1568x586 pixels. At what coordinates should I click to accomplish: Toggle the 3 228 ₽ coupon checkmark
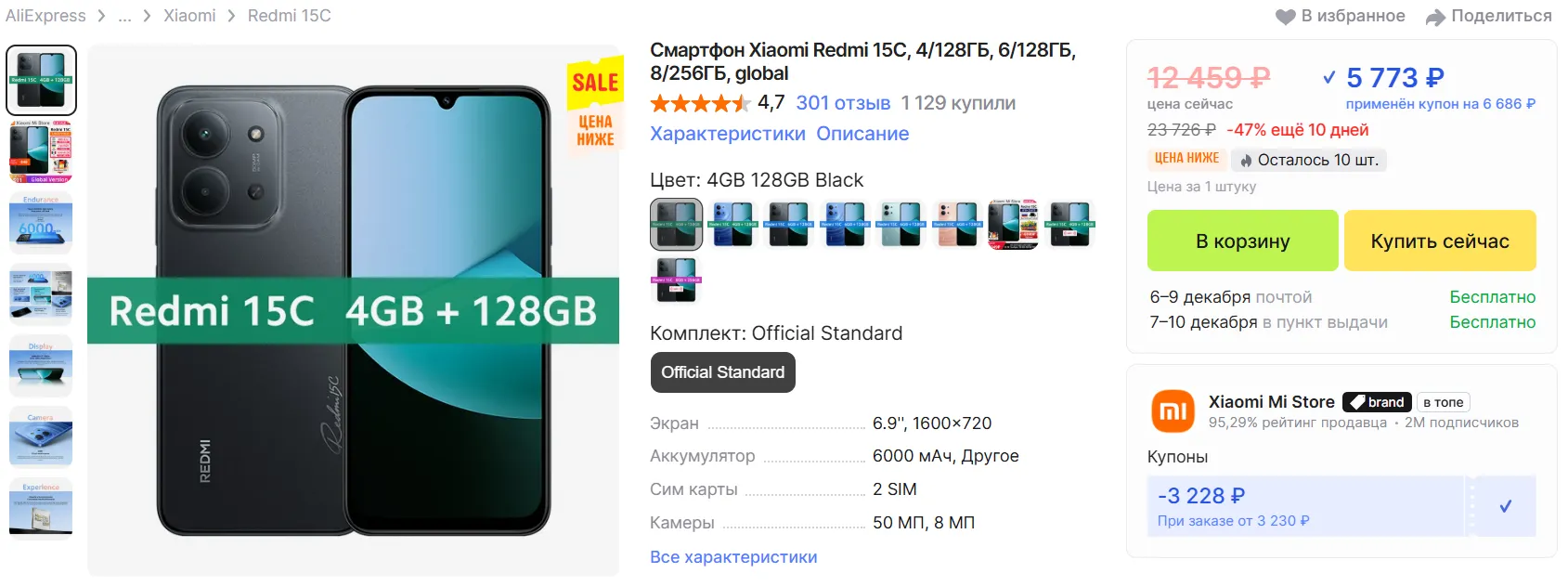coord(1505,506)
